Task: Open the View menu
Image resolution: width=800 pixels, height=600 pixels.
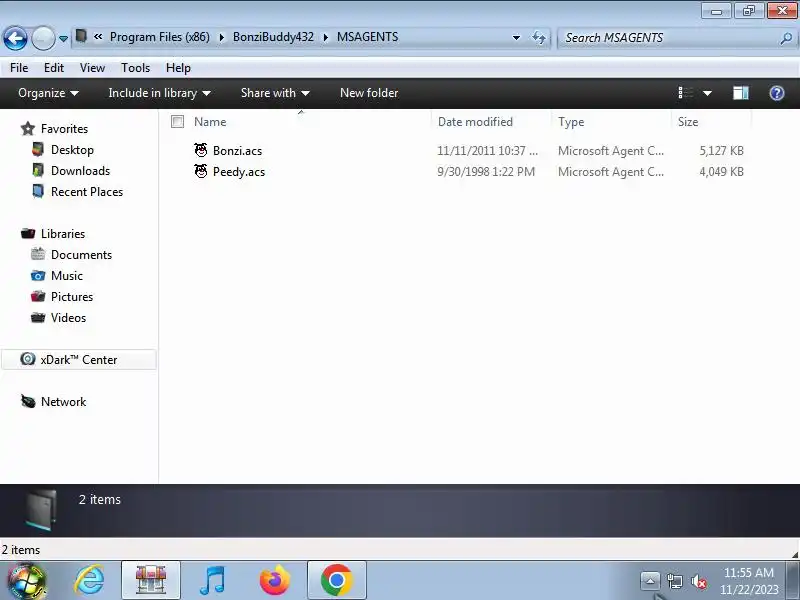Action: coord(92,68)
